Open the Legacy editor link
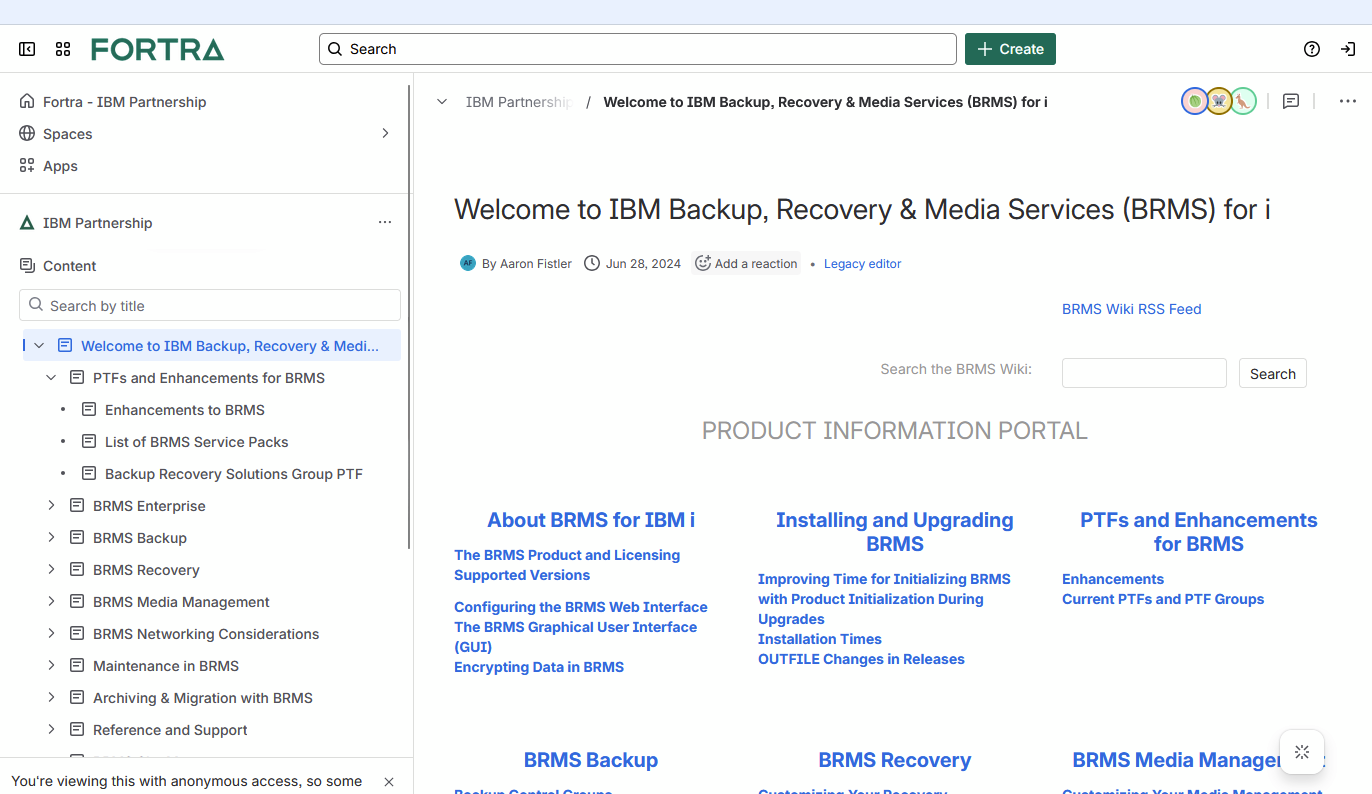The image size is (1372, 794). tap(862, 264)
